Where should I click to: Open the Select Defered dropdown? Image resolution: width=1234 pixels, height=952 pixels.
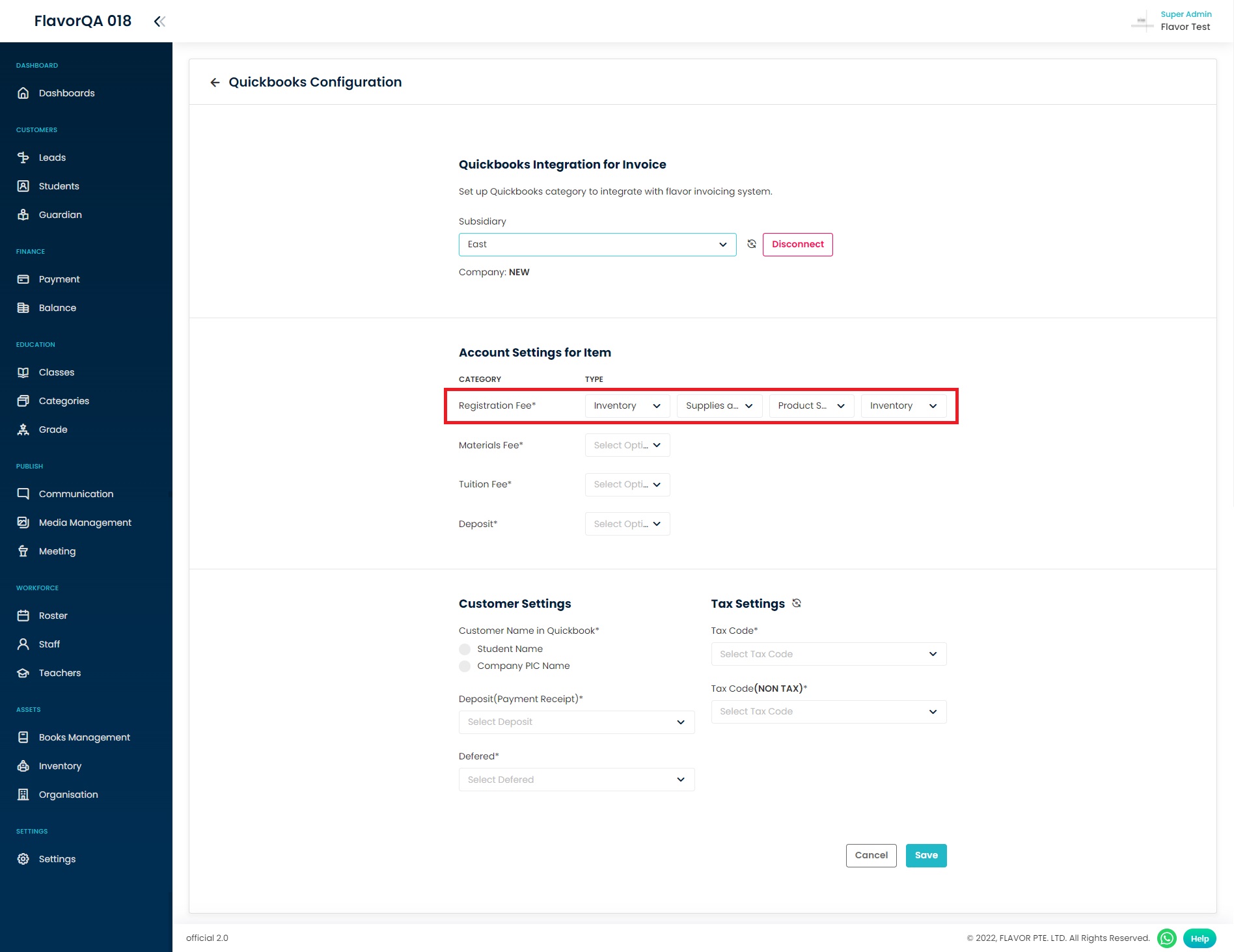coord(577,780)
